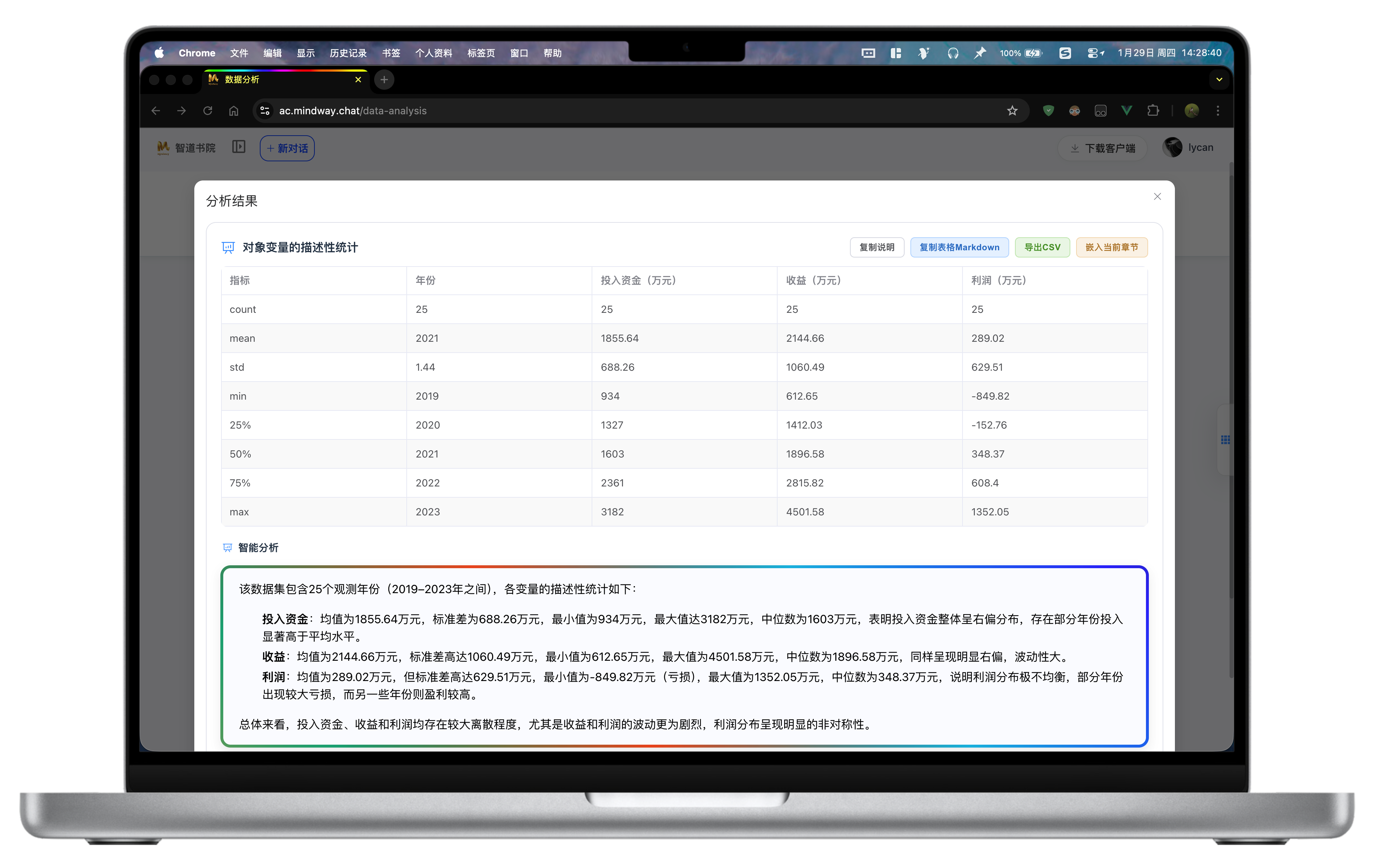Open the Vue devtools extension icon
Viewport: 1375px width, 868px height.
point(1126,111)
